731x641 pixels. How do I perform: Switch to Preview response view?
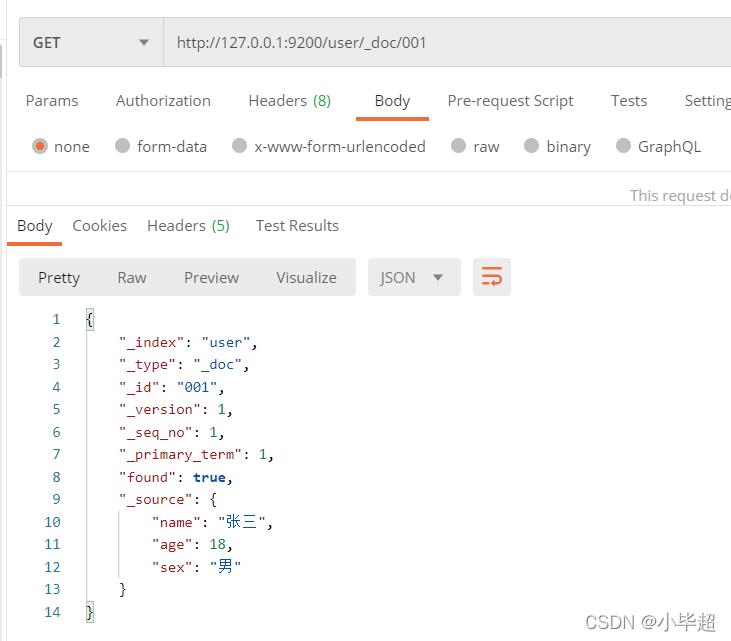211,277
